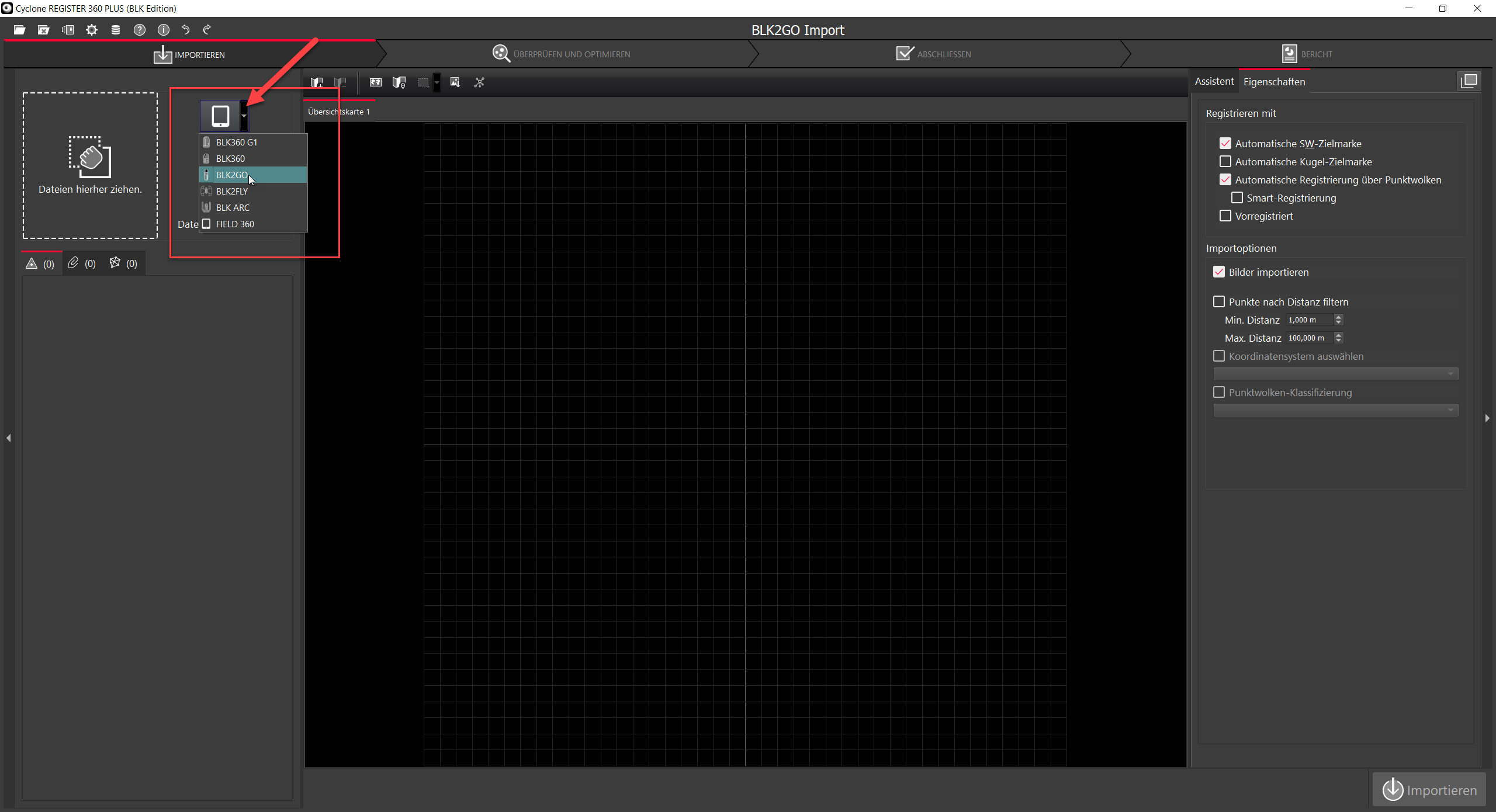
Task: Click the map with location pin icon
Action: (399, 82)
